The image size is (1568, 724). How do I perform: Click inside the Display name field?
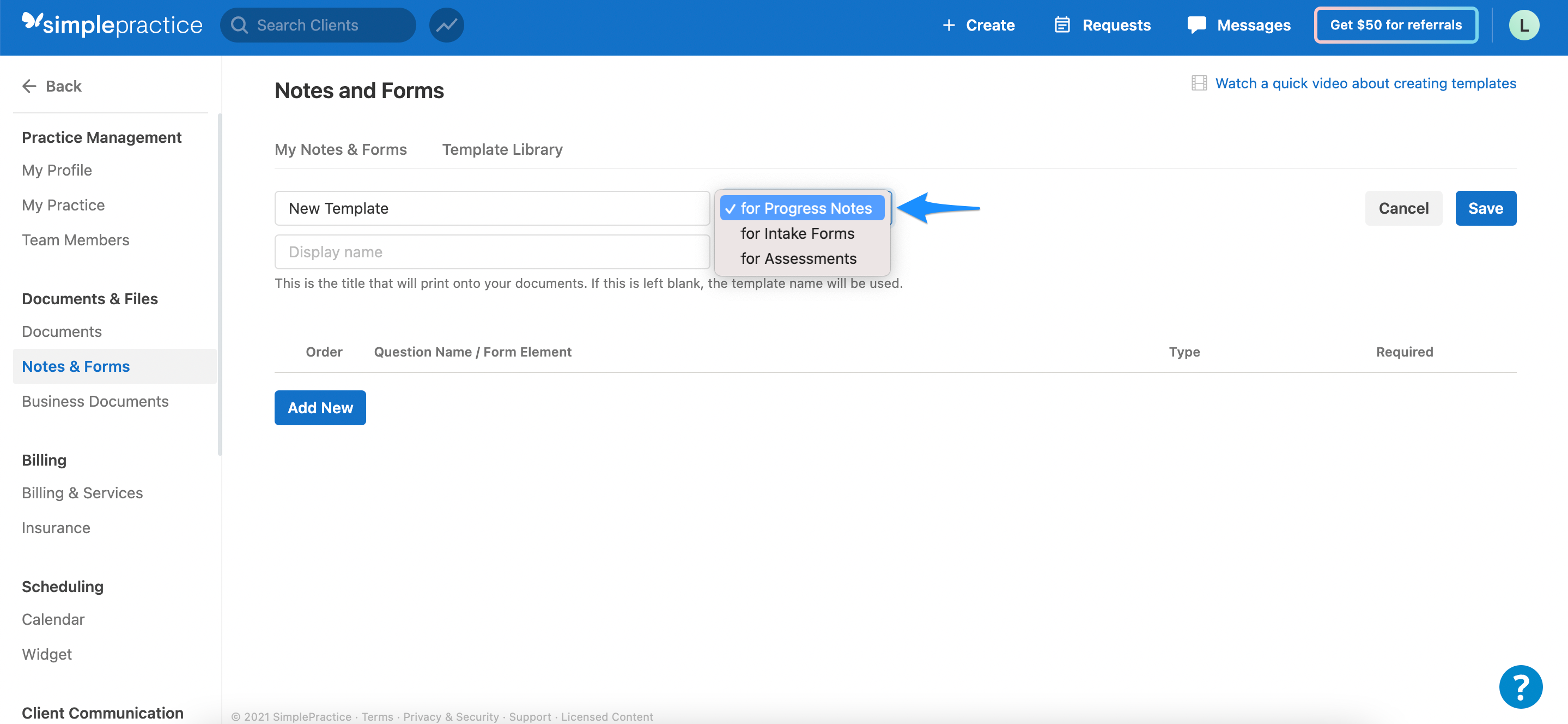(492, 251)
